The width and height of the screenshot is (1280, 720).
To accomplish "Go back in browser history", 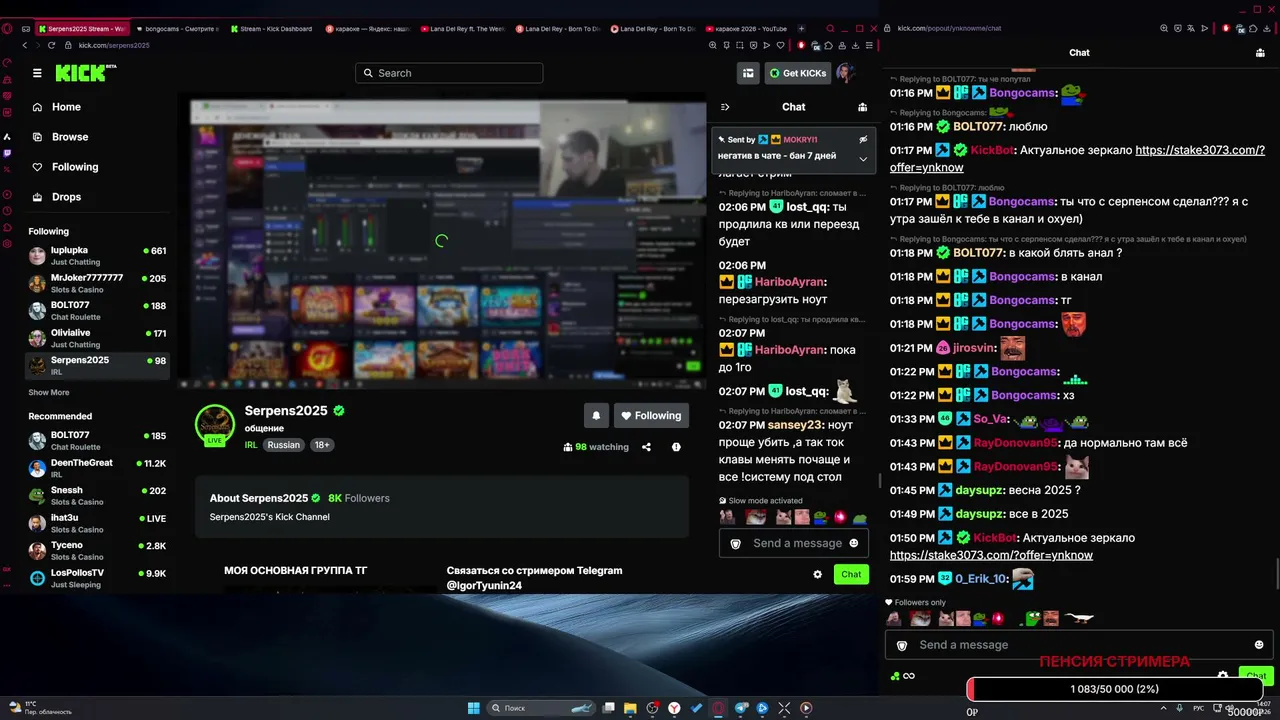I will click(24, 45).
